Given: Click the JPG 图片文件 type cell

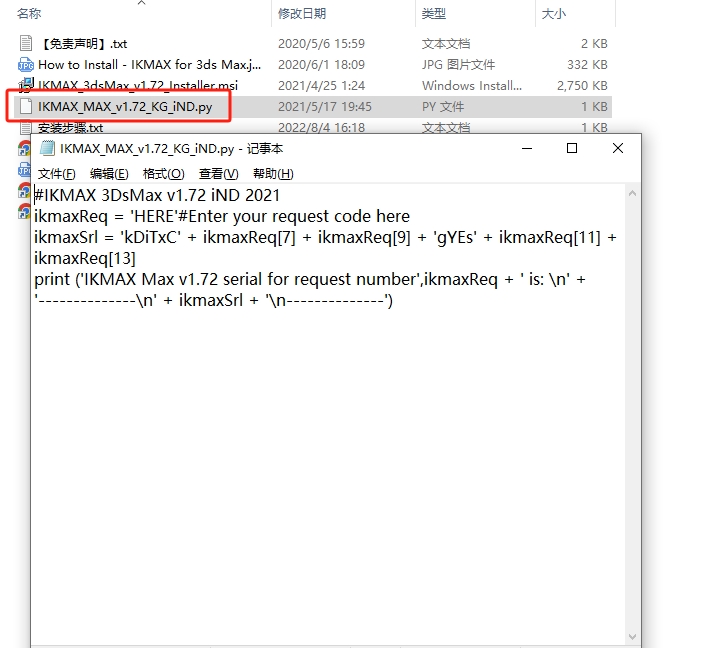Looking at the screenshot, I should pos(458,64).
